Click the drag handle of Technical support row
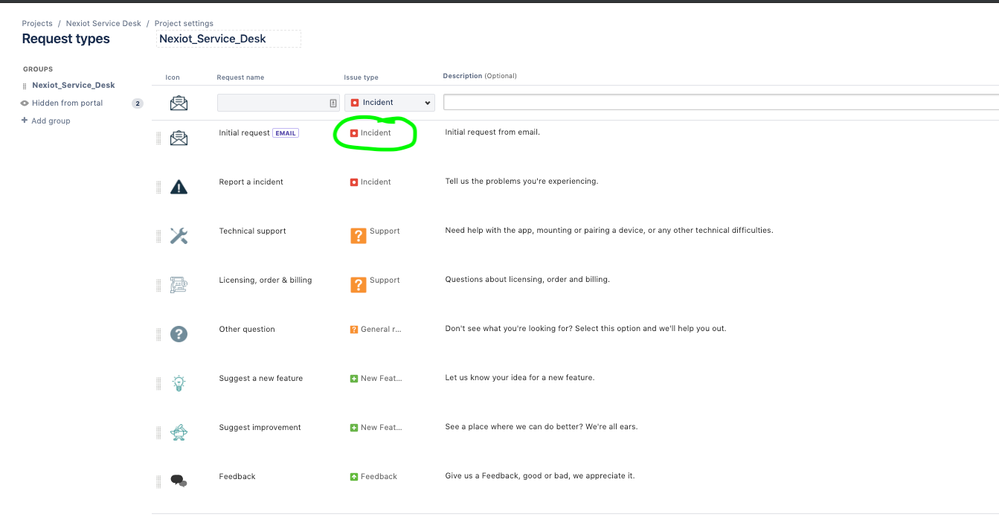Viewport: 999px width, 532px height. (159, 236)
